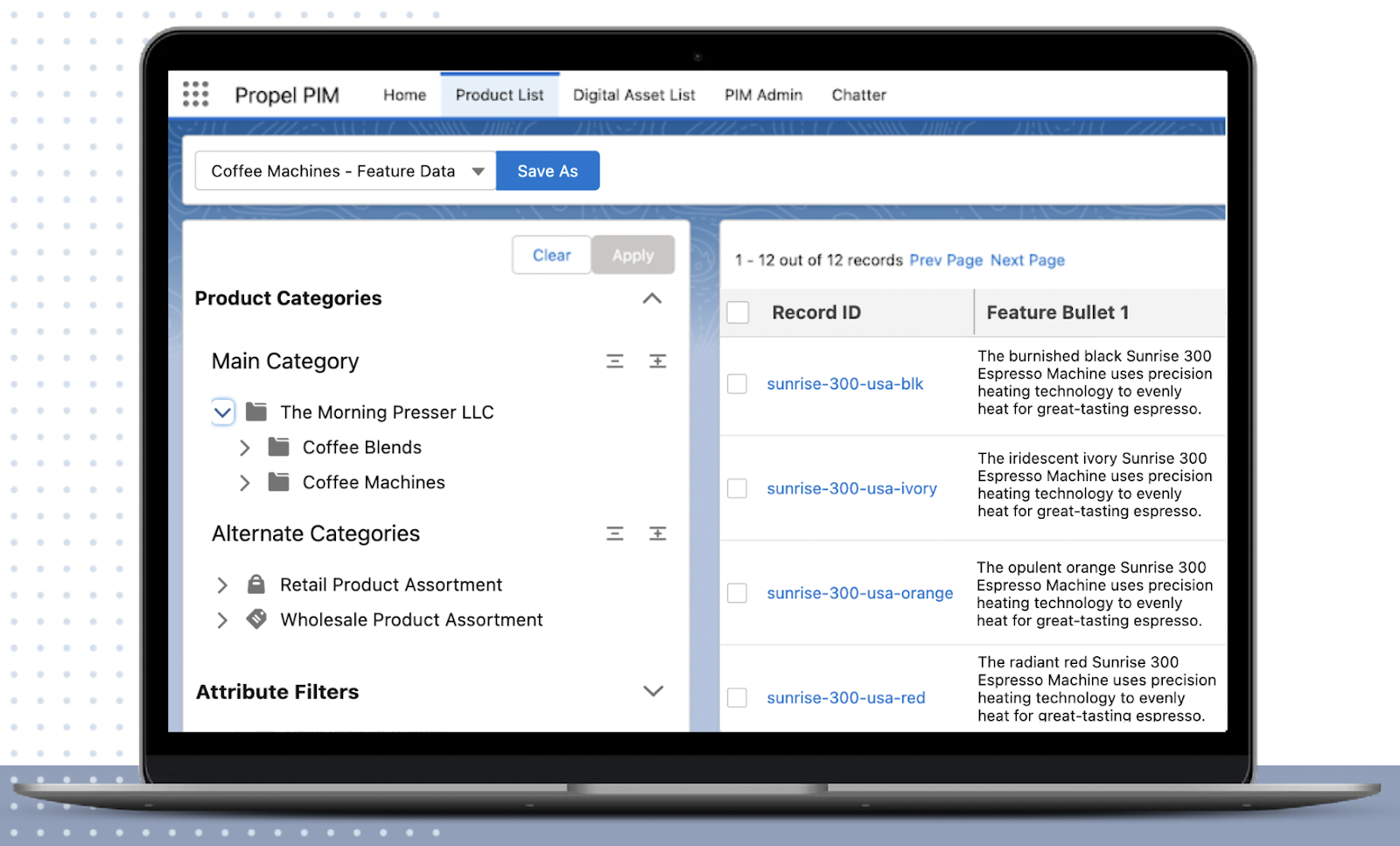The width and height of the screenshot is (1400, 846).
Task: Expand Wholesale Product Assortment node
Action: pyautogui.click(x=222, y=620)
